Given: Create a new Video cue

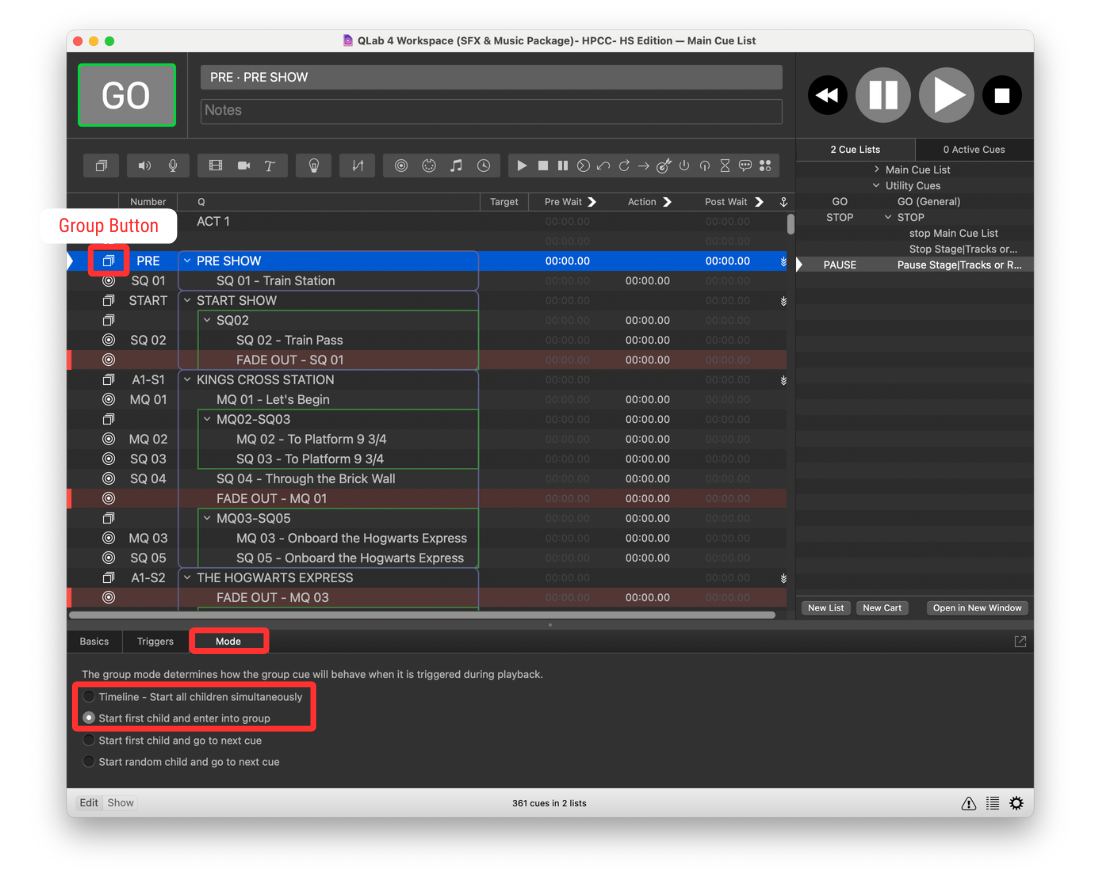Looking at the screenshot, I should tap(215, 165).
